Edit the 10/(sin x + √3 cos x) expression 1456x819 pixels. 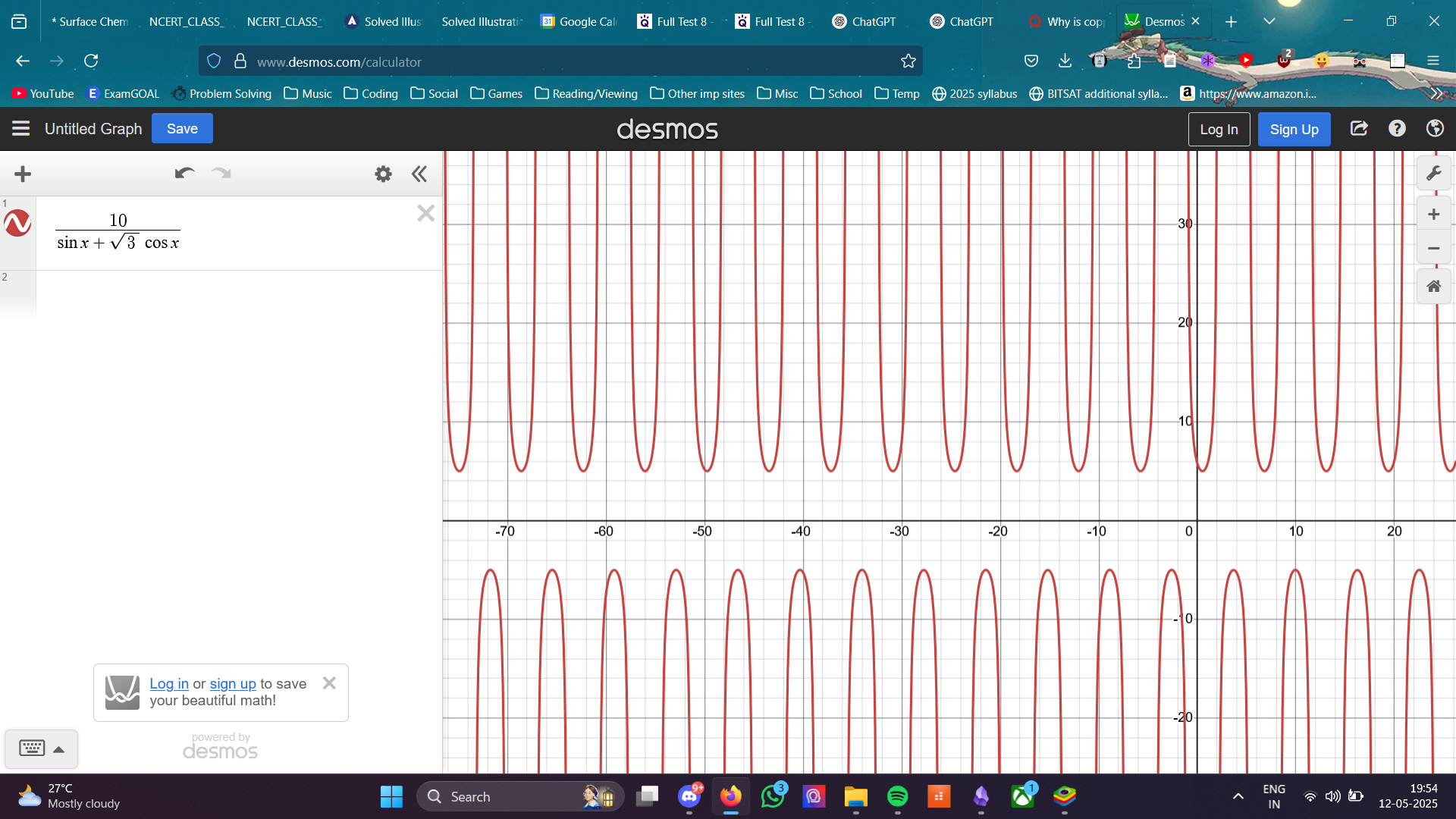pyautogui.click(x=118, y=231)
